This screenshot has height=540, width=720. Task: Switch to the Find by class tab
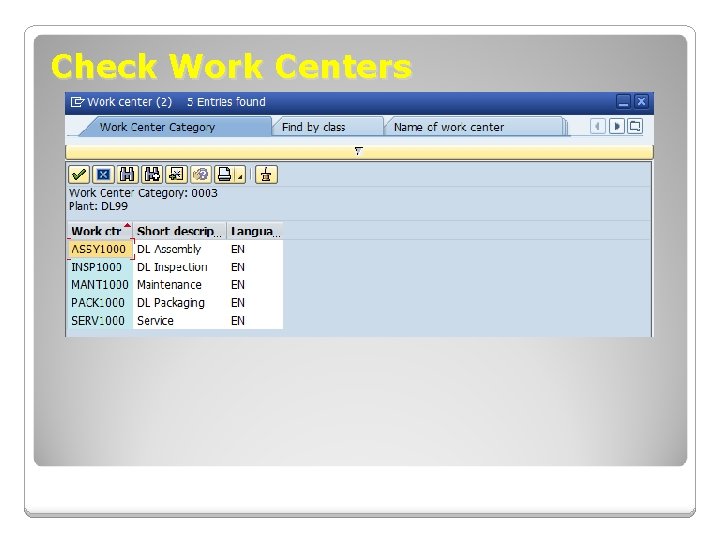[x=314, y=127]
